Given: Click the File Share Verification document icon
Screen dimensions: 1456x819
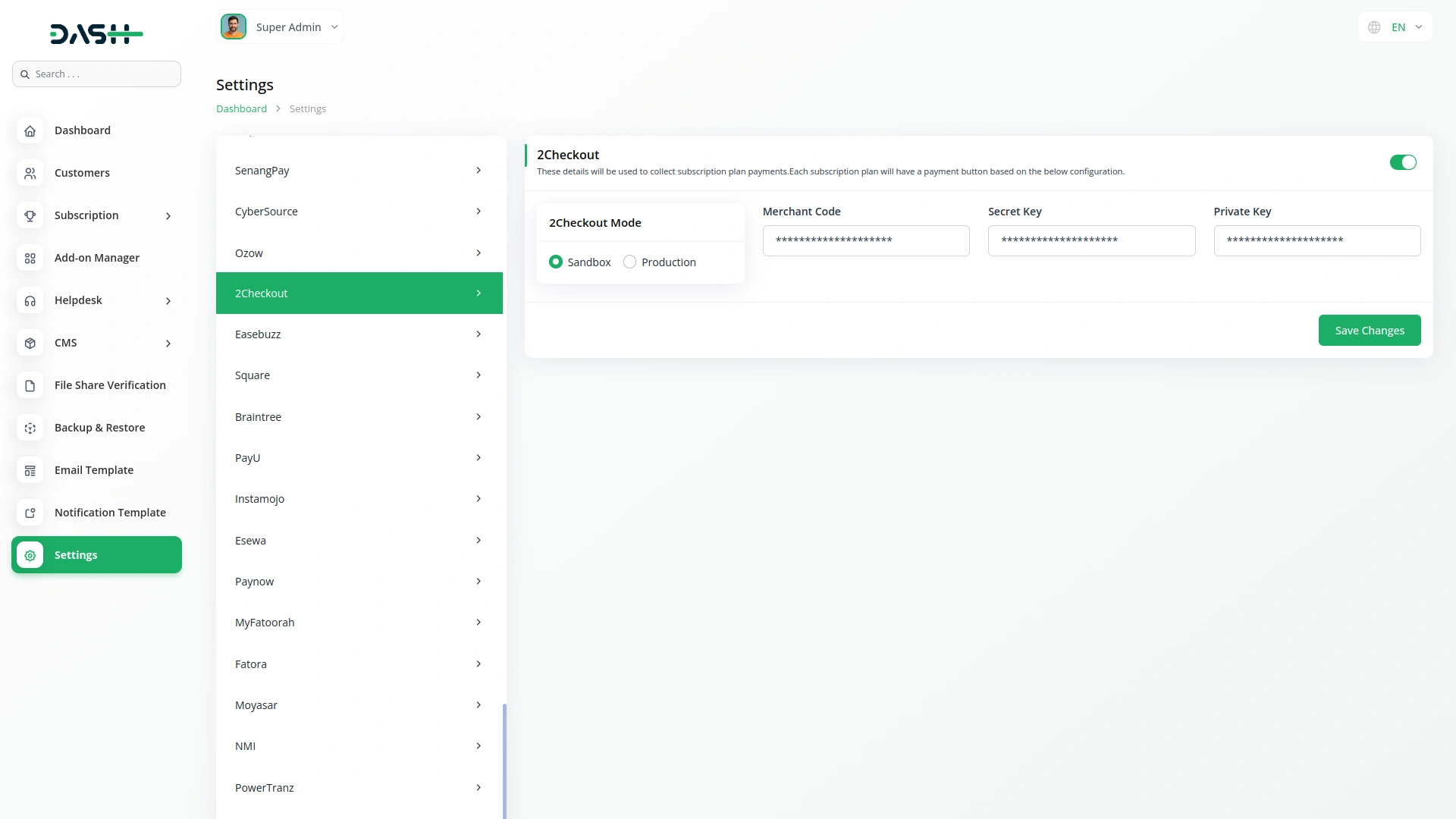Looking at the screenshot, I should click(30, 385).
